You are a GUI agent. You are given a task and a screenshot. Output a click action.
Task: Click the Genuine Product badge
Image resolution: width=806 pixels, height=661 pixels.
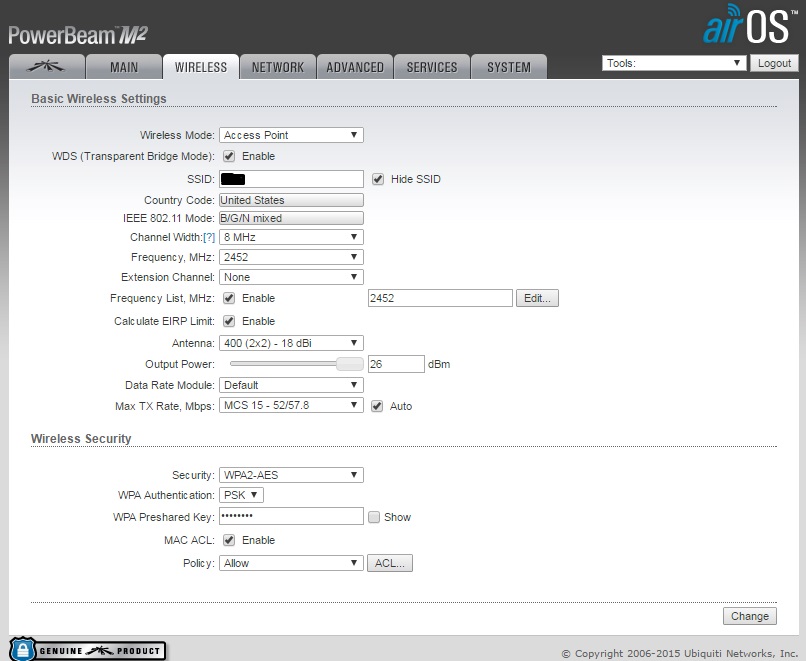[87, 650]
